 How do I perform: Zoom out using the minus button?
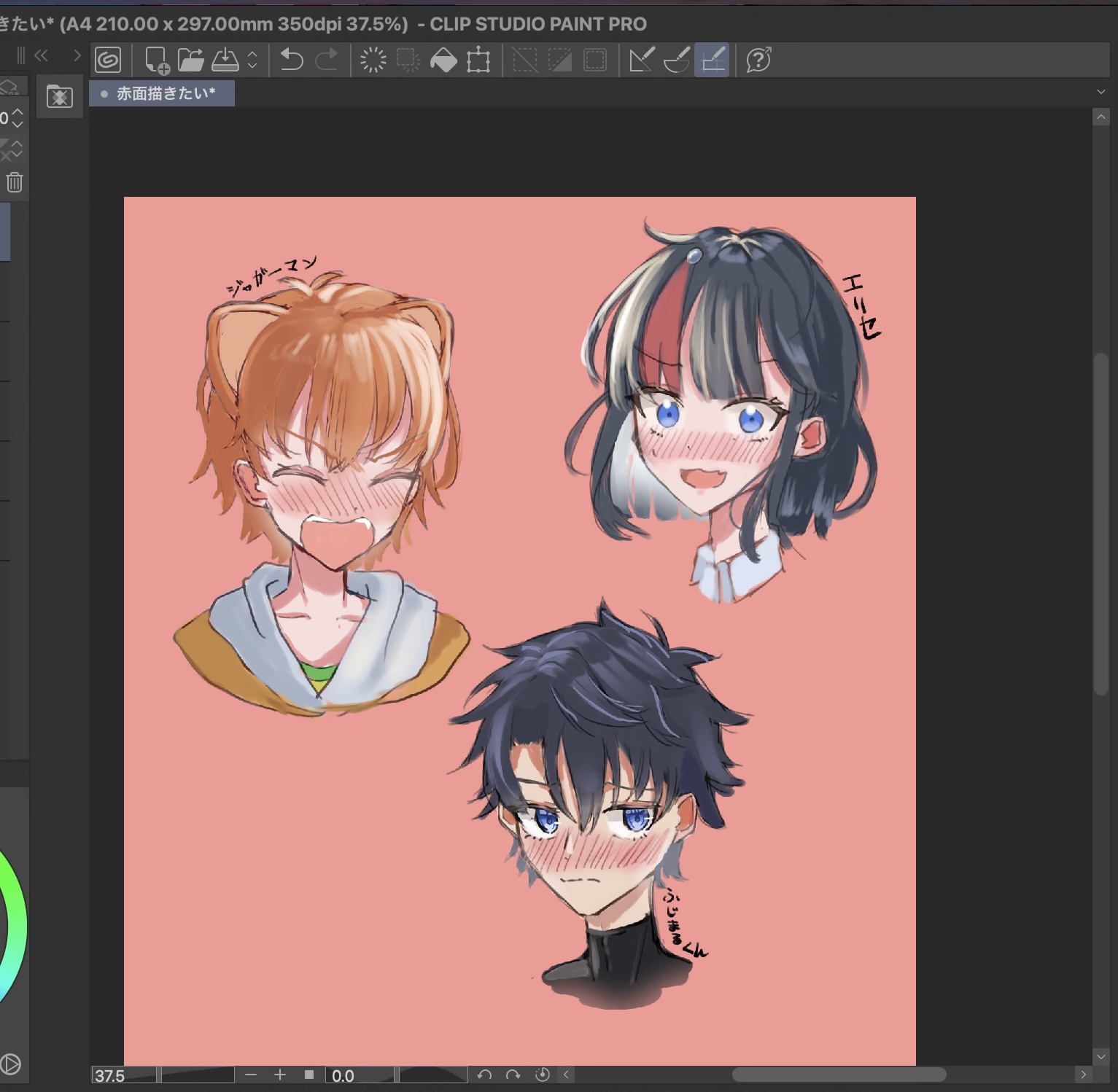point(251,1075)
